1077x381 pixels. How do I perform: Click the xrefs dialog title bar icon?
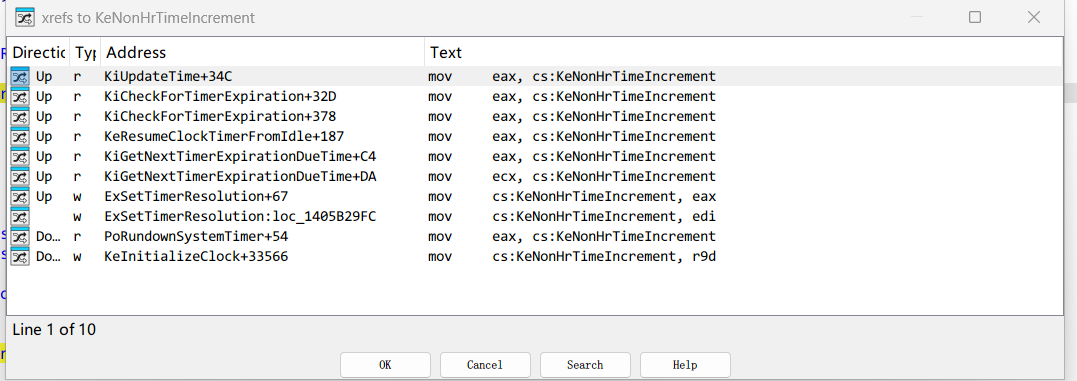25,17
